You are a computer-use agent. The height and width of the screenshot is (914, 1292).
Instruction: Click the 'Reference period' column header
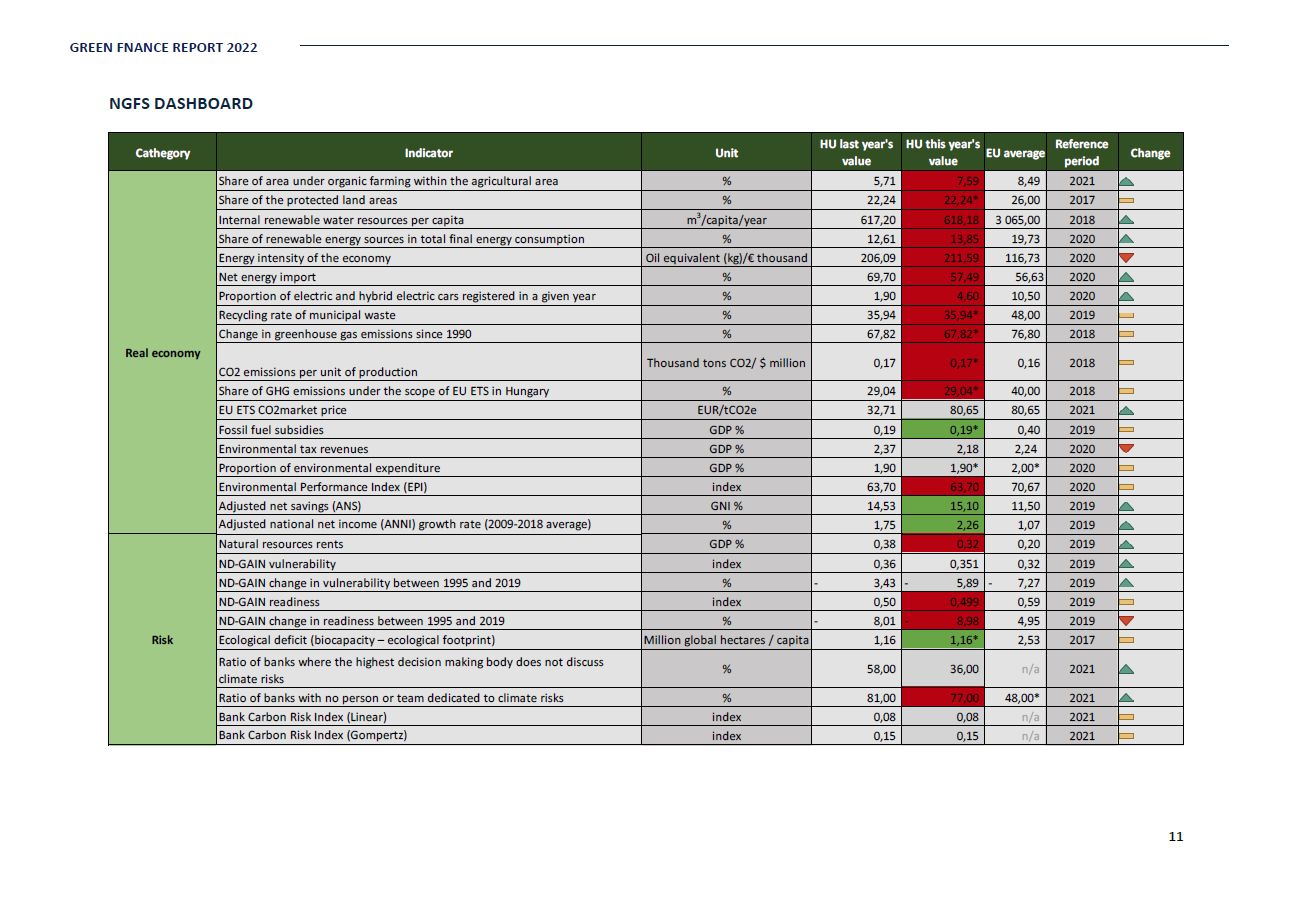point(1082,153)
